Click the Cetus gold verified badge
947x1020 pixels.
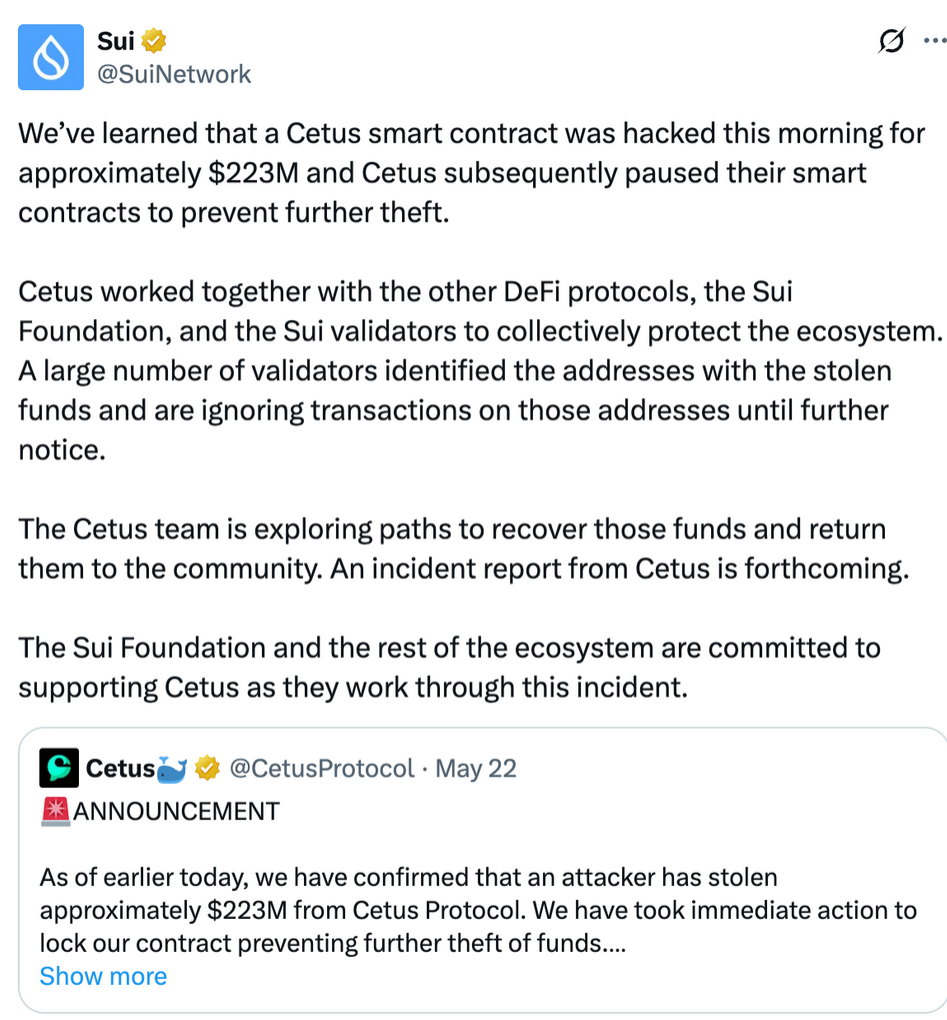point(207,768)
